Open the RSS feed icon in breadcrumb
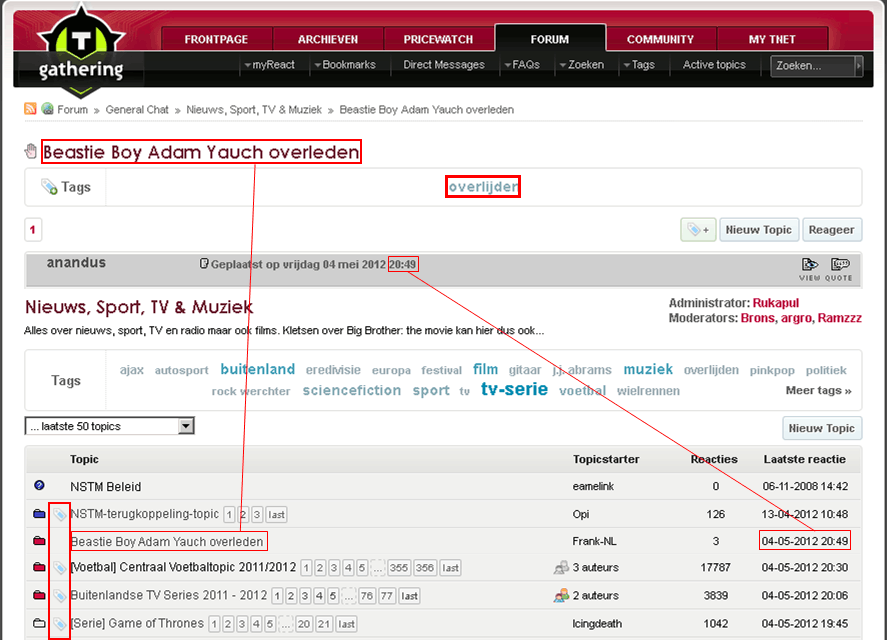Image resolution: width=887 pixels, height=641 pixels. pyautogui.click(x=30, y=109)
